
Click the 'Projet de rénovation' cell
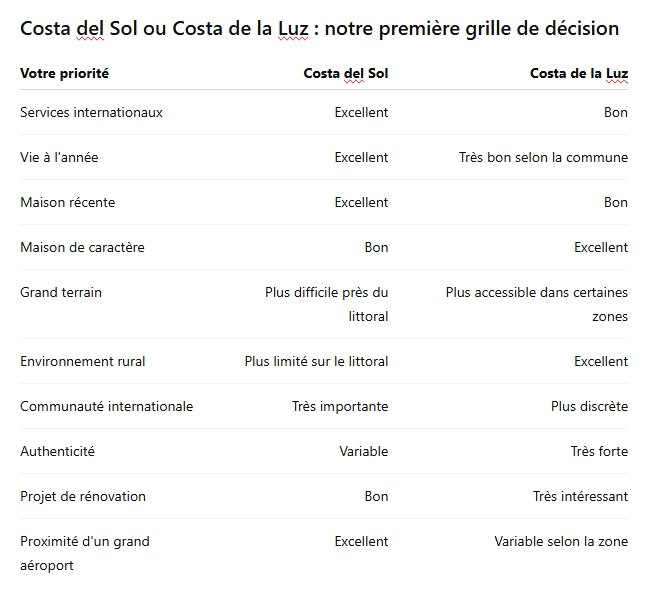[x=83, y=497]
